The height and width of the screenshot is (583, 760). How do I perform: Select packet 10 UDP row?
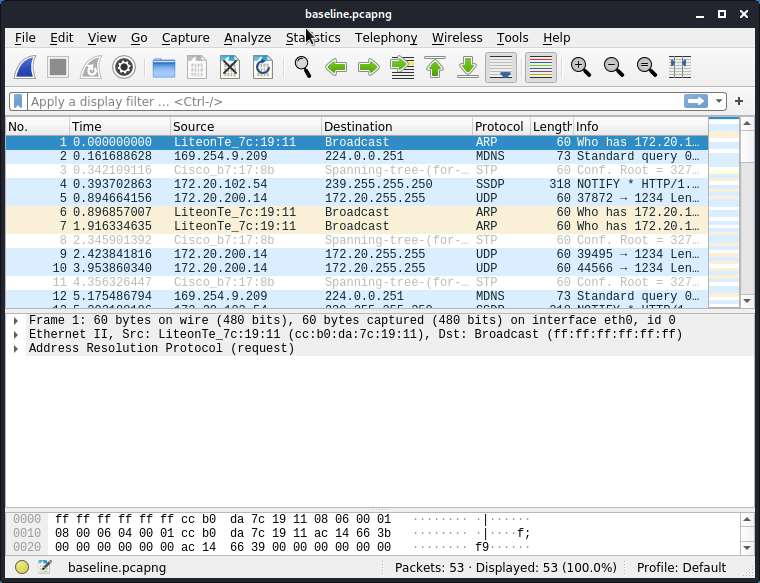click(357, 268)
